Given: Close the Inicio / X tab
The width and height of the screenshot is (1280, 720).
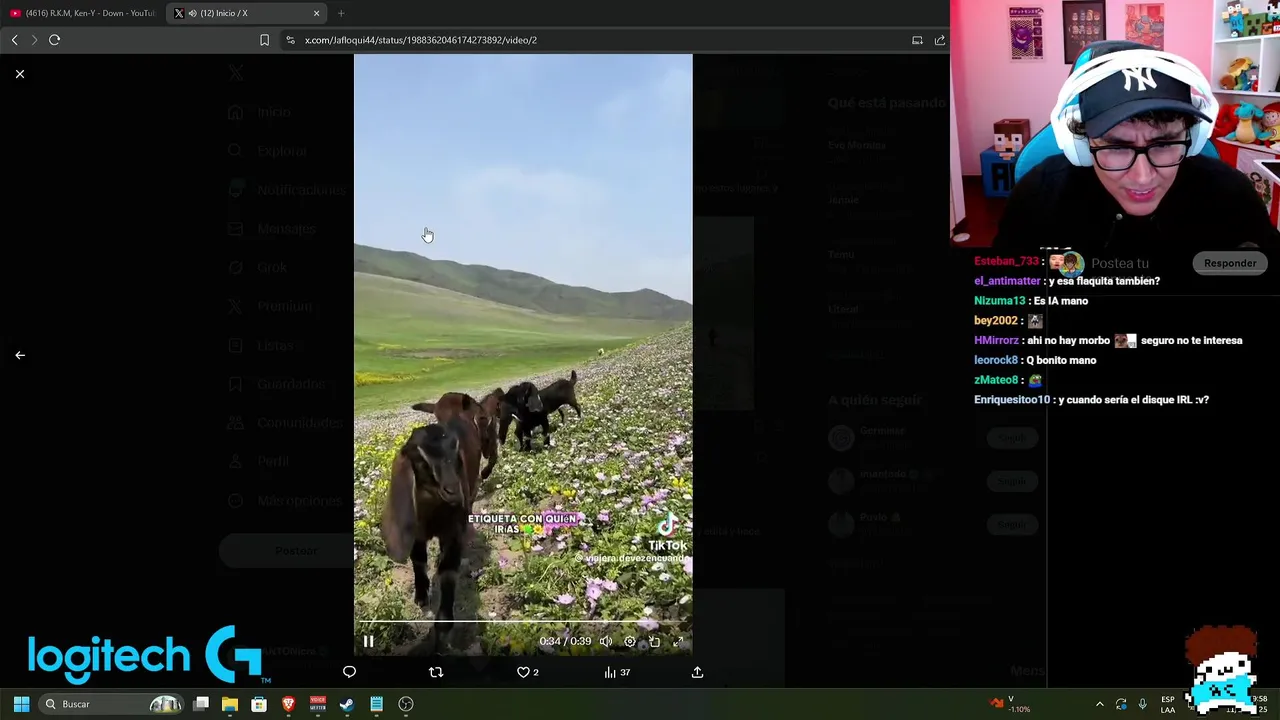Looking at the screenshot, I should [316, 13].
